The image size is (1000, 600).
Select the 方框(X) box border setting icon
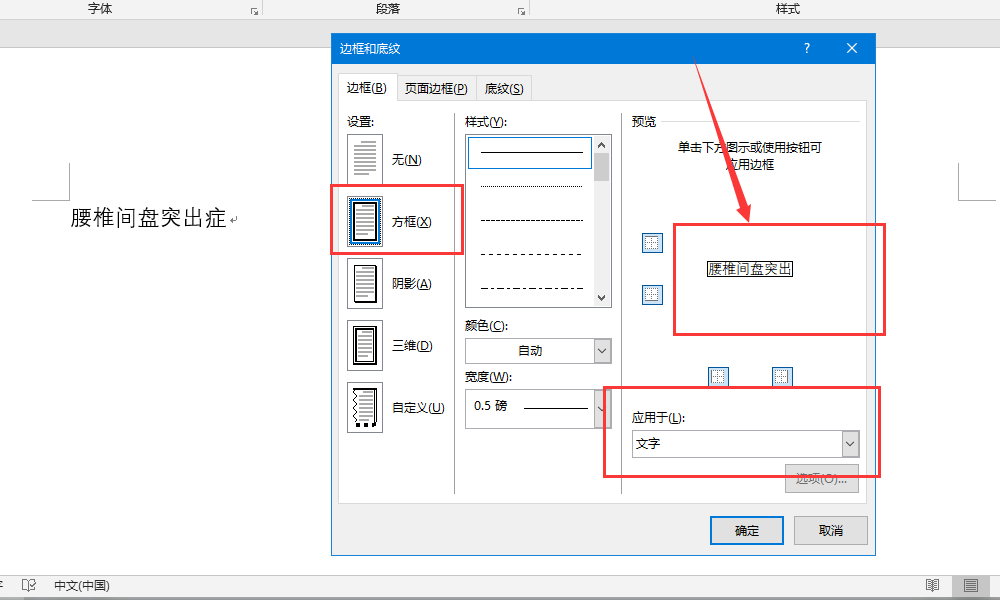[x=365, y=221]
